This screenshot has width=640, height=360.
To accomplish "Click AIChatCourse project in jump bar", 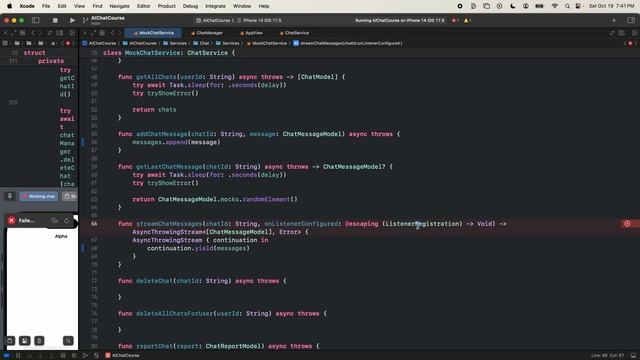I will click(x=100, y=43).
